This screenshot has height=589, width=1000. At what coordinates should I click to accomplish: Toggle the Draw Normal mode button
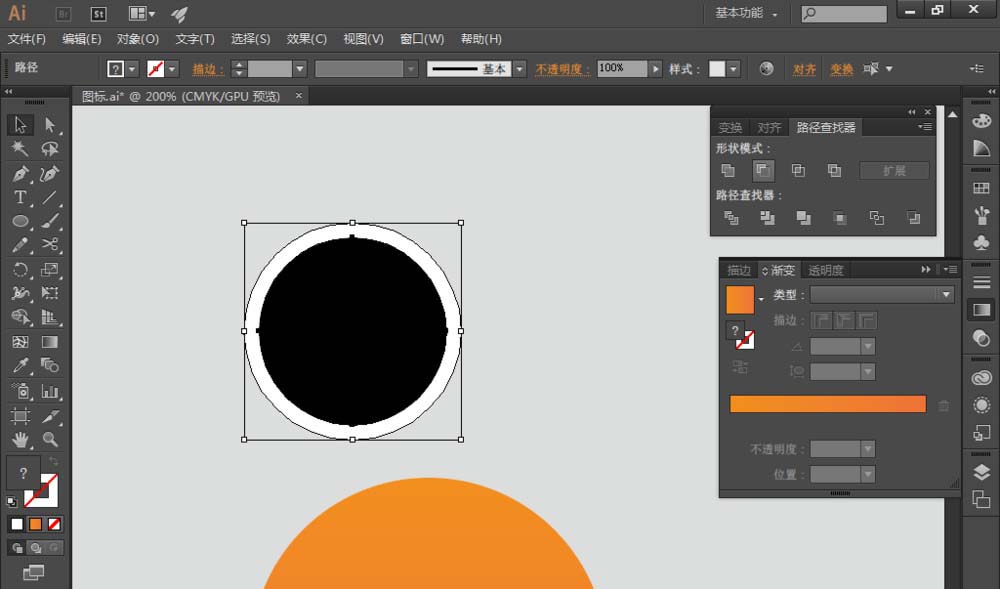[x=17, y=548]
